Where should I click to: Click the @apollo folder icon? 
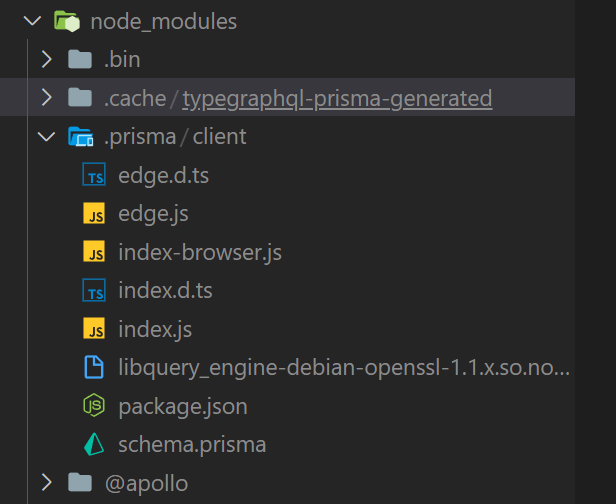coord(80,482)
